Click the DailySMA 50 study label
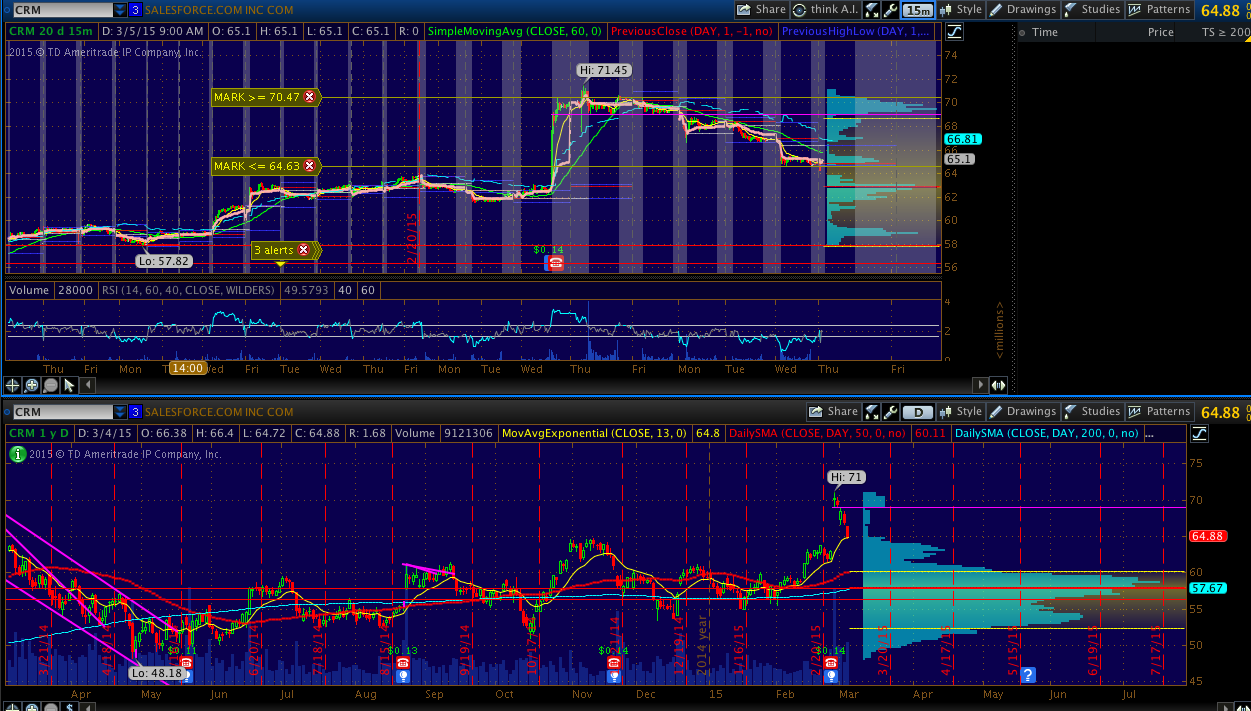The image size is (1251, 711). (817, 433)
